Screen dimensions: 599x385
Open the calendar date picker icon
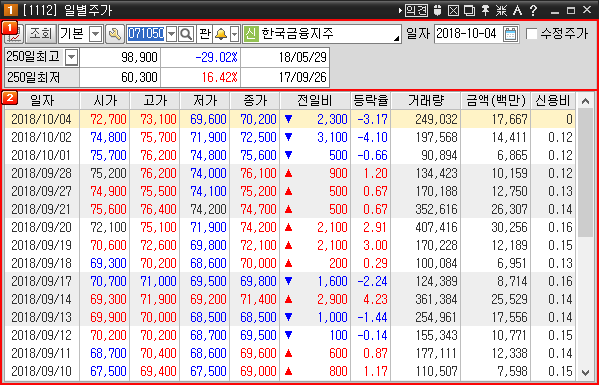(510, 34)
